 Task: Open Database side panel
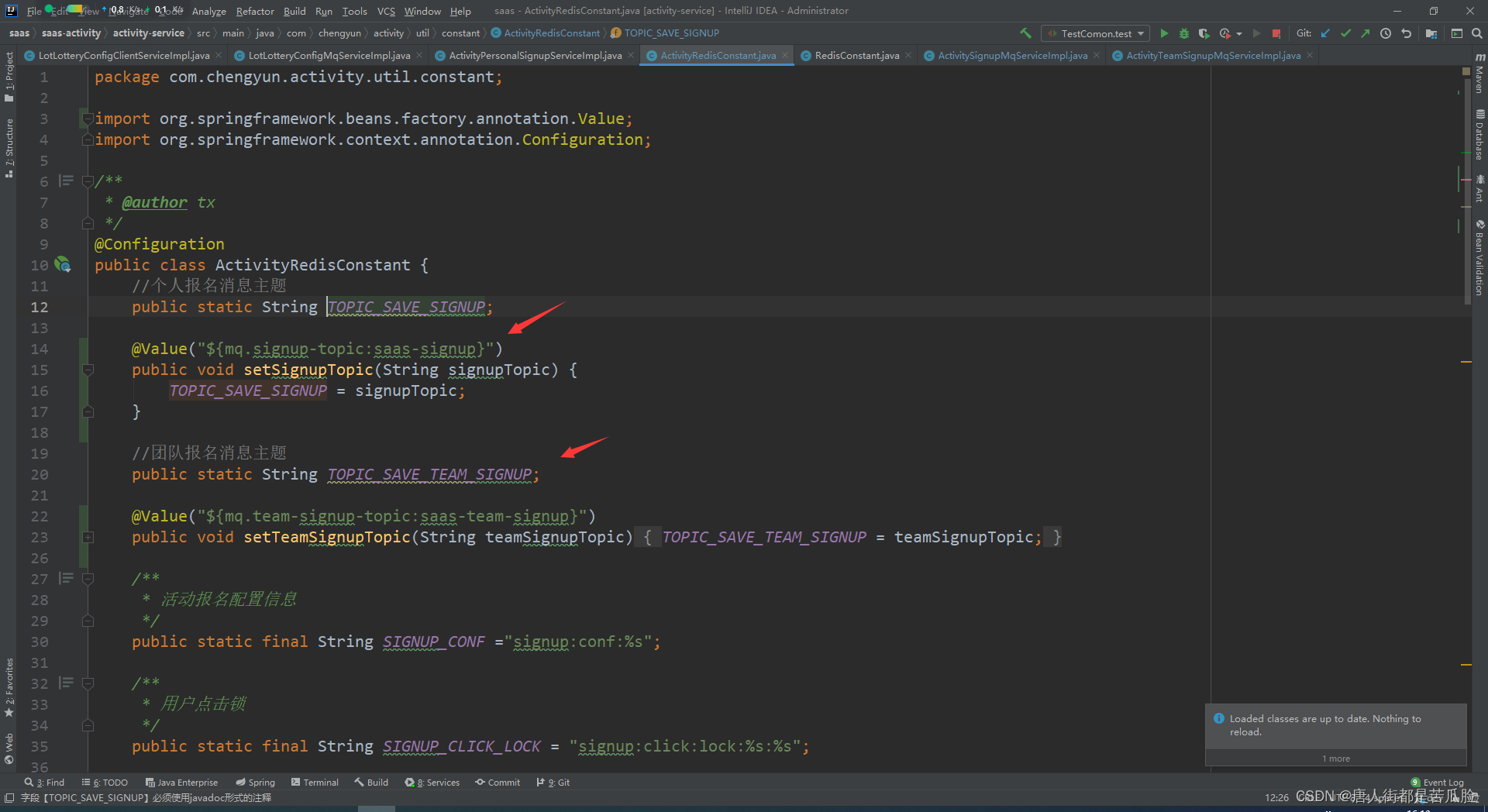[1479, 136]
